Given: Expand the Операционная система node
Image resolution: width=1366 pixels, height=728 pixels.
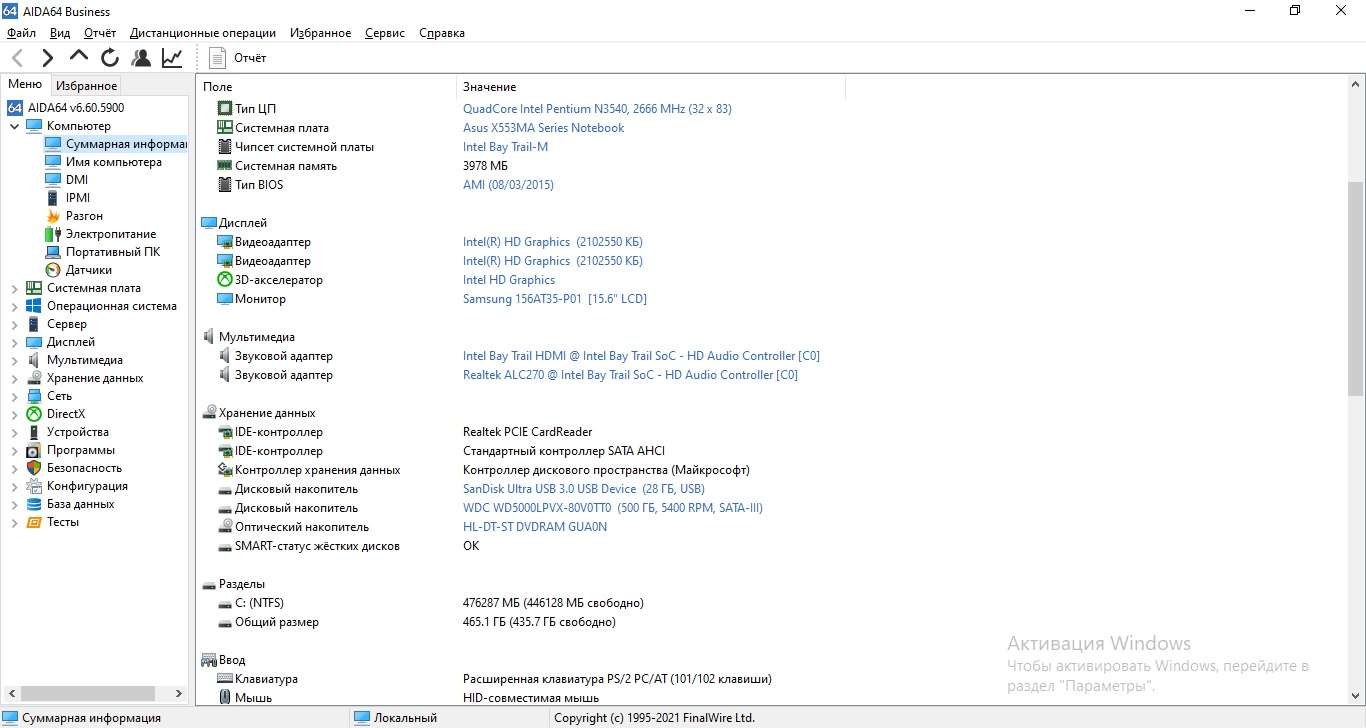Looking at the screenshot, I should coord(15,306).
